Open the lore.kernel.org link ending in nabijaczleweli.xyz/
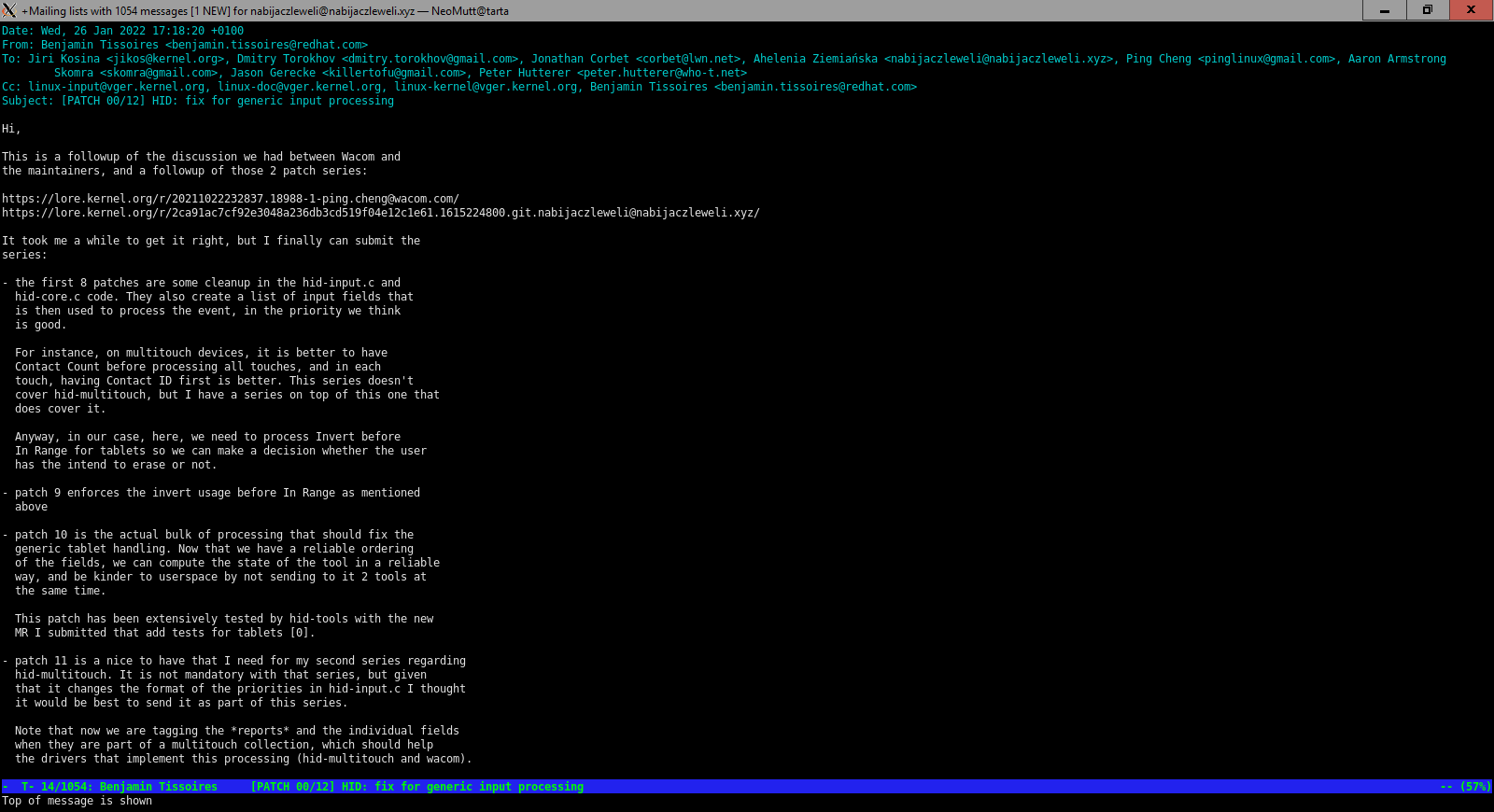The image size is (1494, 812). 380,213
